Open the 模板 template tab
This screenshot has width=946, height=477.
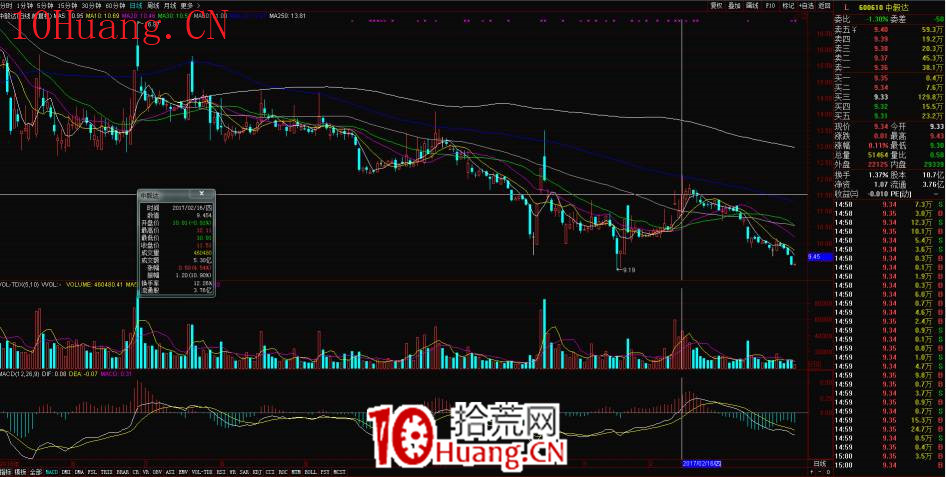click(21, 471)
